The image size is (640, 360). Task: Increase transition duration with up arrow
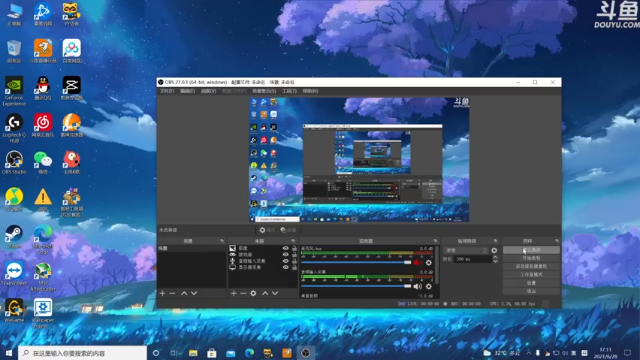(495, 257)
